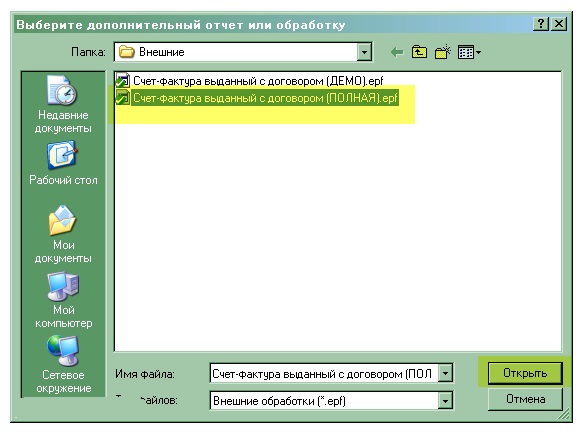584x433 pixels.
Task: Open Мои документы folder shortcut
Action: click(63, 235)
